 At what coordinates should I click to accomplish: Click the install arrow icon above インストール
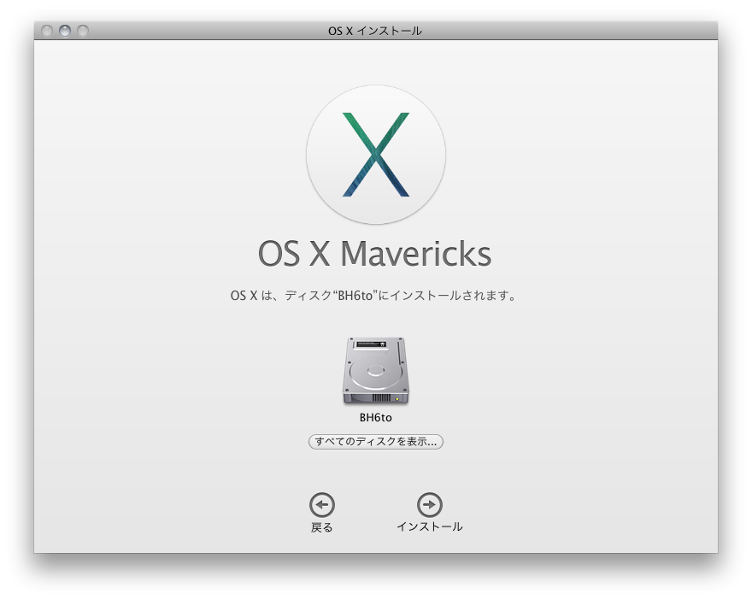[430, 505]
